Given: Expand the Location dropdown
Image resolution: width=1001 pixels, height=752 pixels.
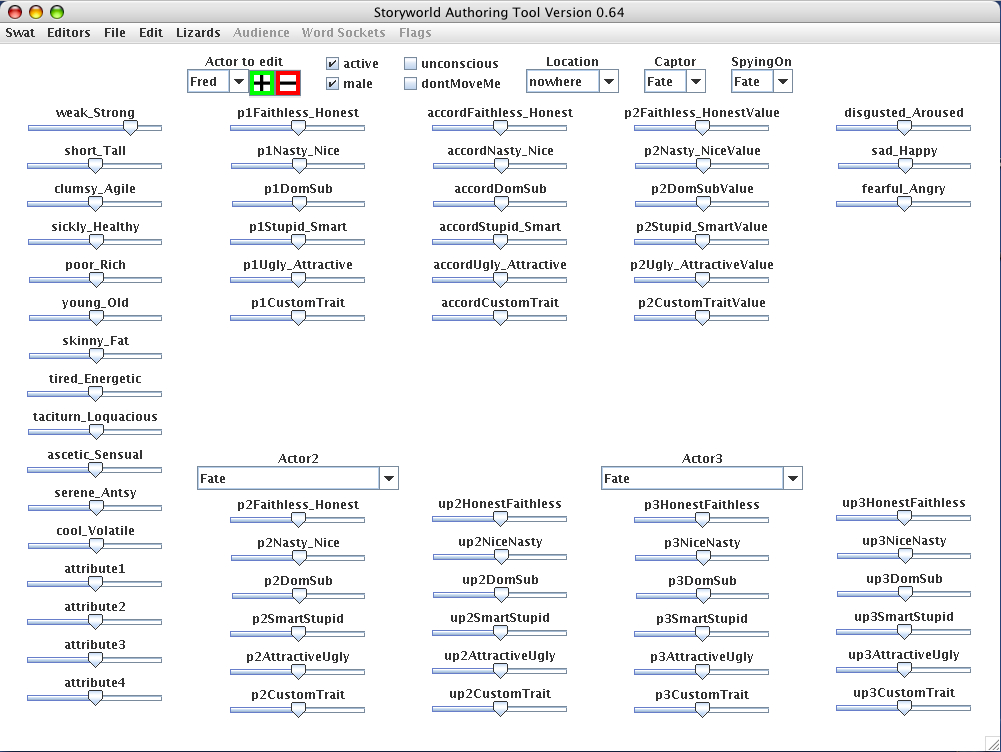Looking at the screenshot, I should click(x=608, y=82).
